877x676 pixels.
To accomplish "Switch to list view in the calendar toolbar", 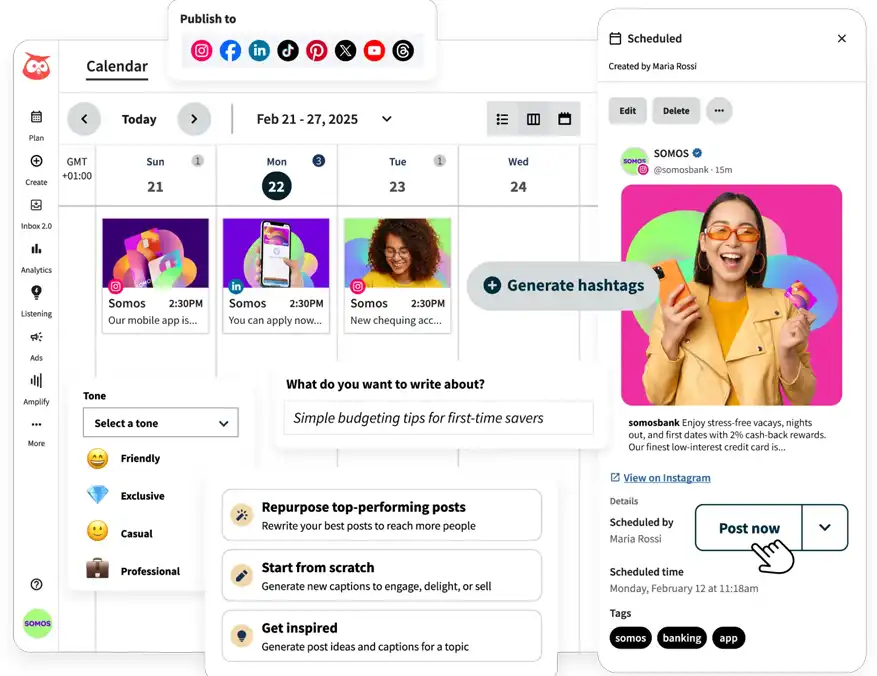I will pyautogui.click(x=502, y=118).
